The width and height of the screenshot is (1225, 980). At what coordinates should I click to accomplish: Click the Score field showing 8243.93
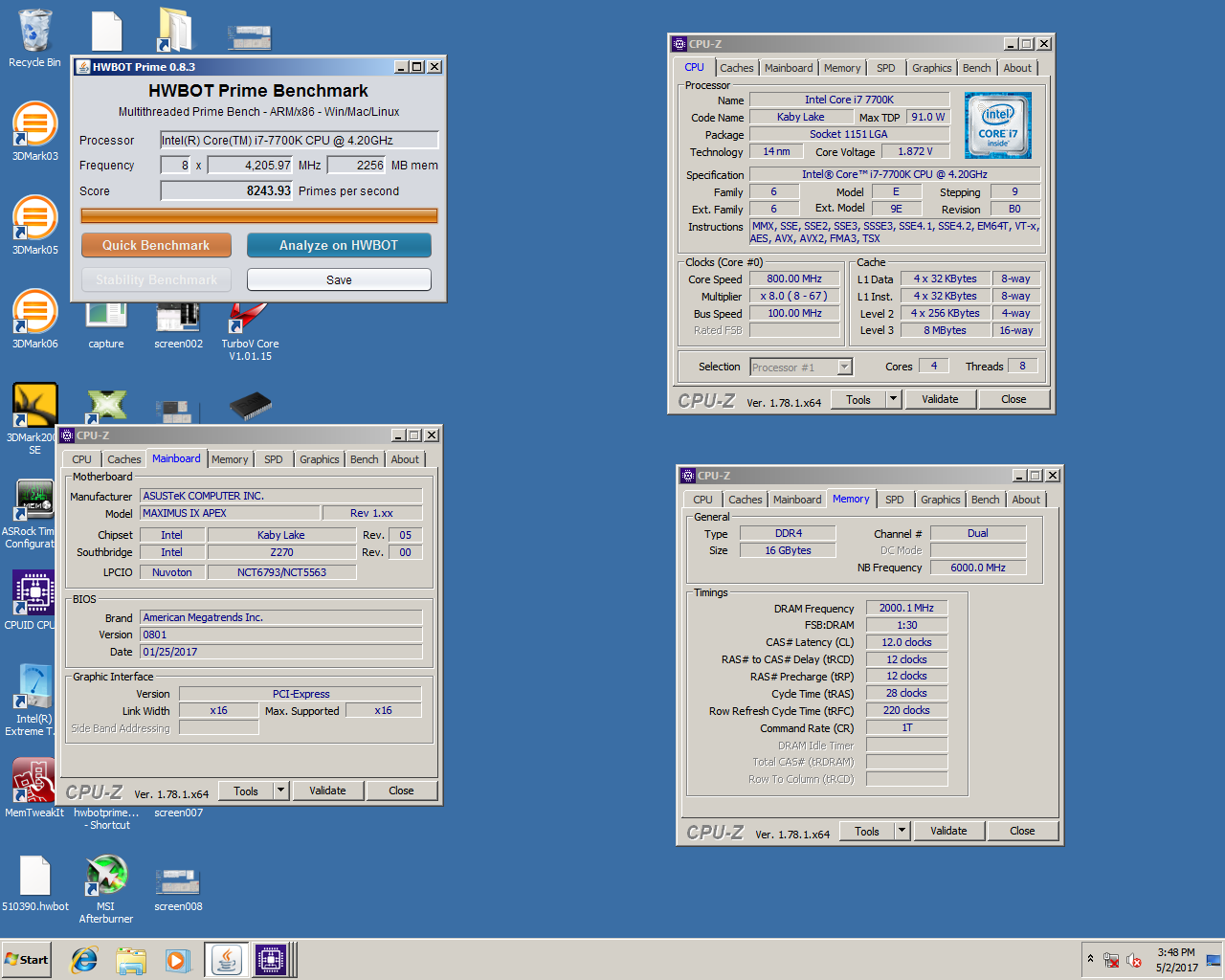[227, 190]
